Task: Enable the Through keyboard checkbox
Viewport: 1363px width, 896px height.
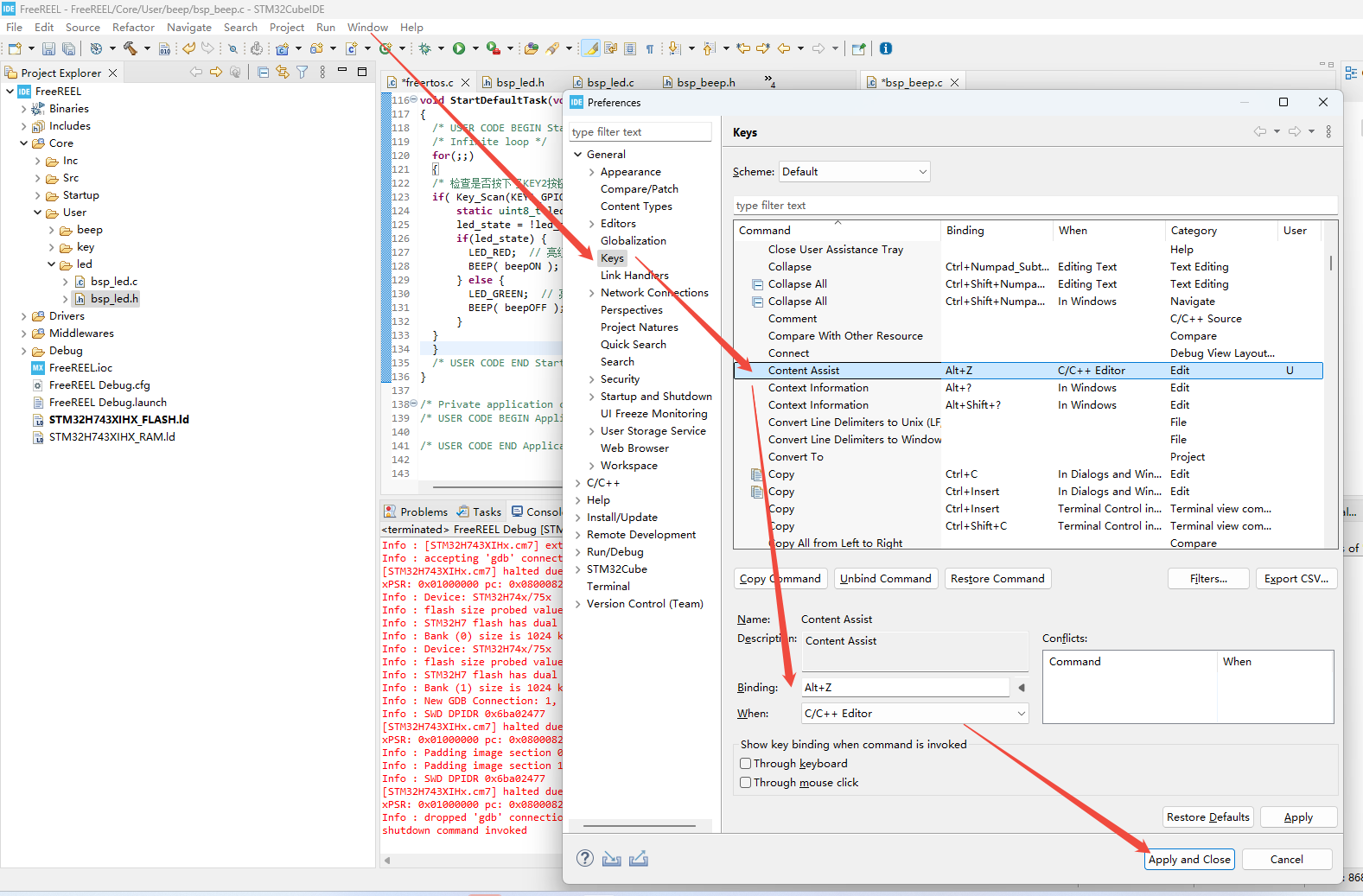Action: pyautogui.click(x=745, y=764)
